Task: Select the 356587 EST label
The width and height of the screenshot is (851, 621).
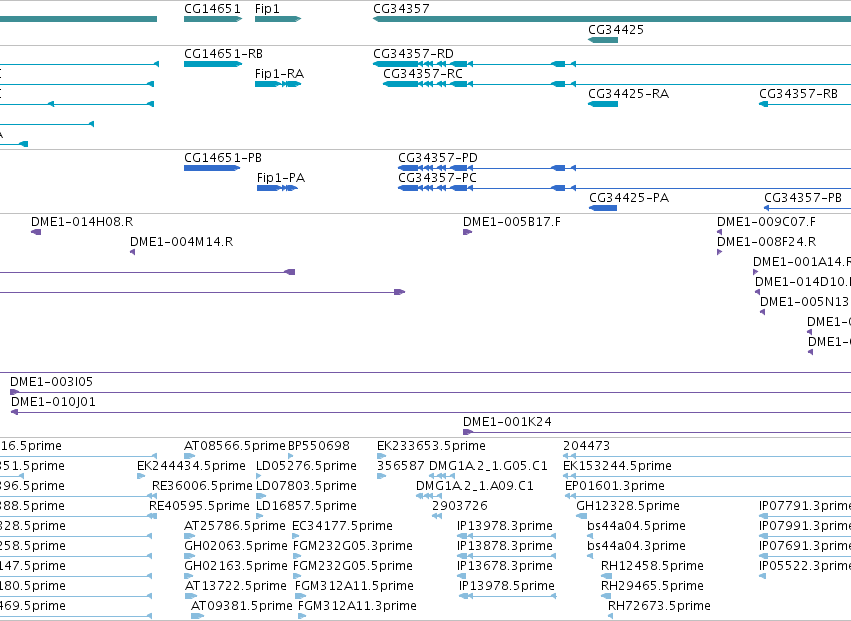Action: (x=401, y=466)
